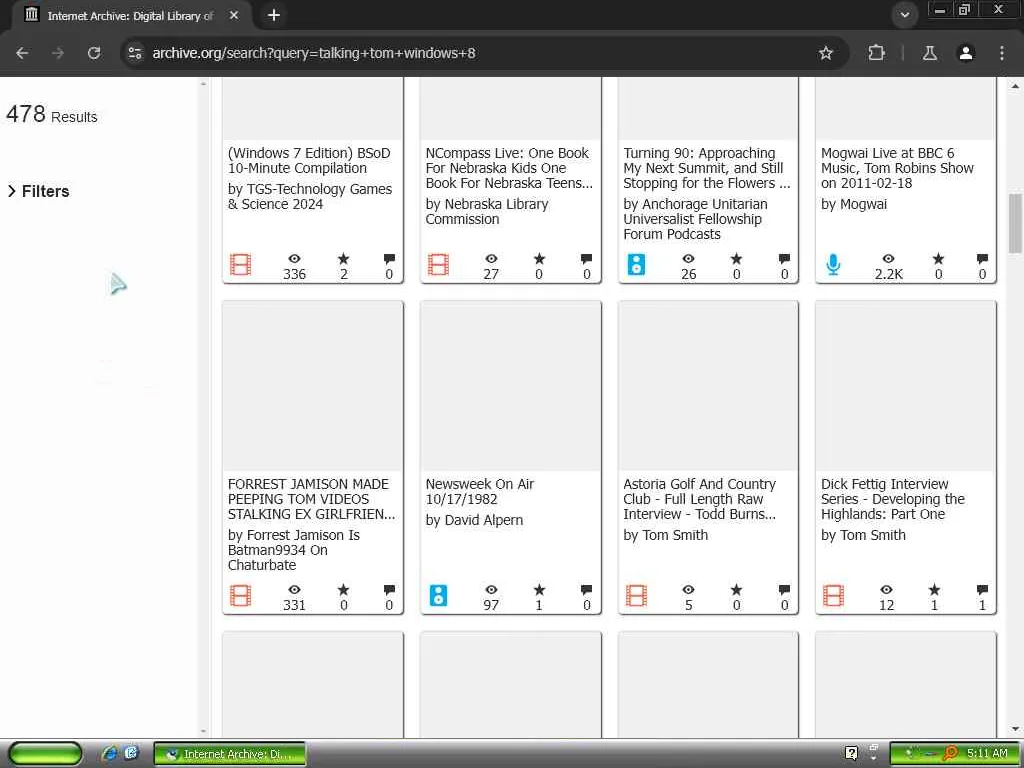Open the profile avatar menu
1024x768 pixels.
(x=966, y=53)
